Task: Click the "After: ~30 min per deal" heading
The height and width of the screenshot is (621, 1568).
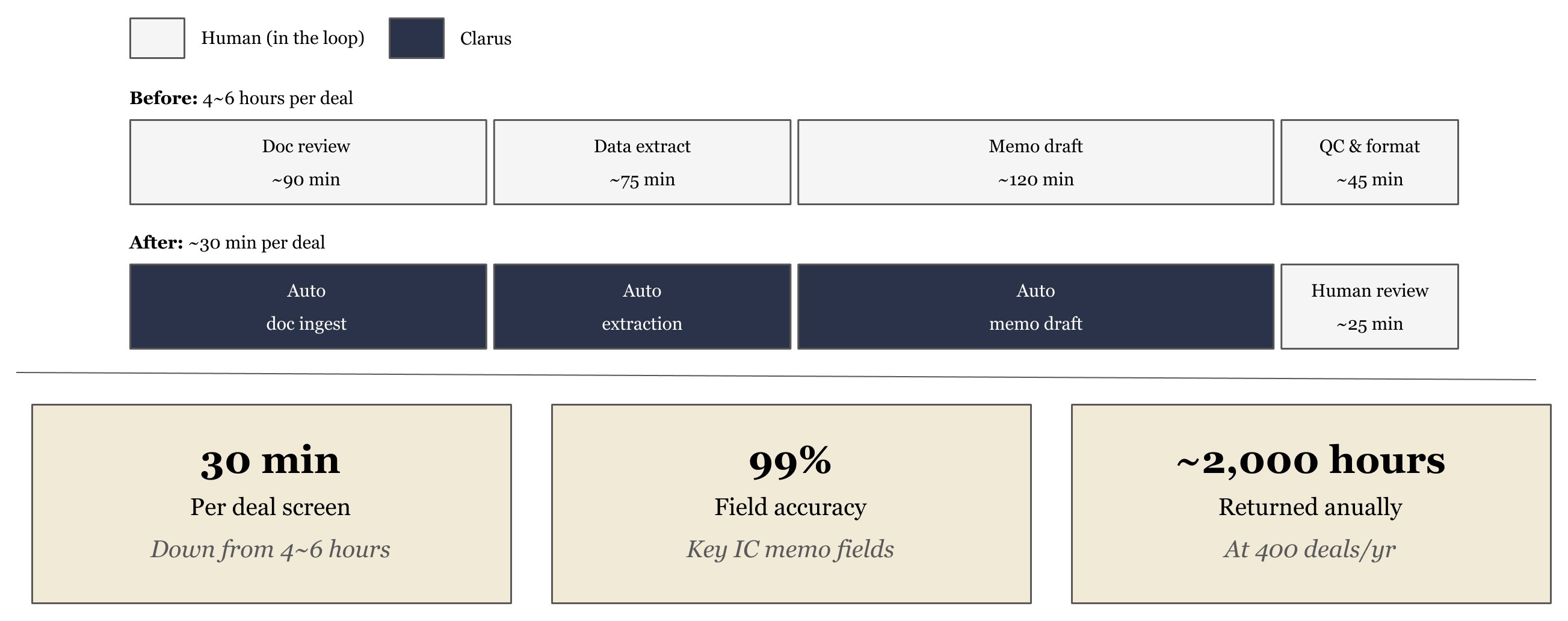Action: [227, 243]
